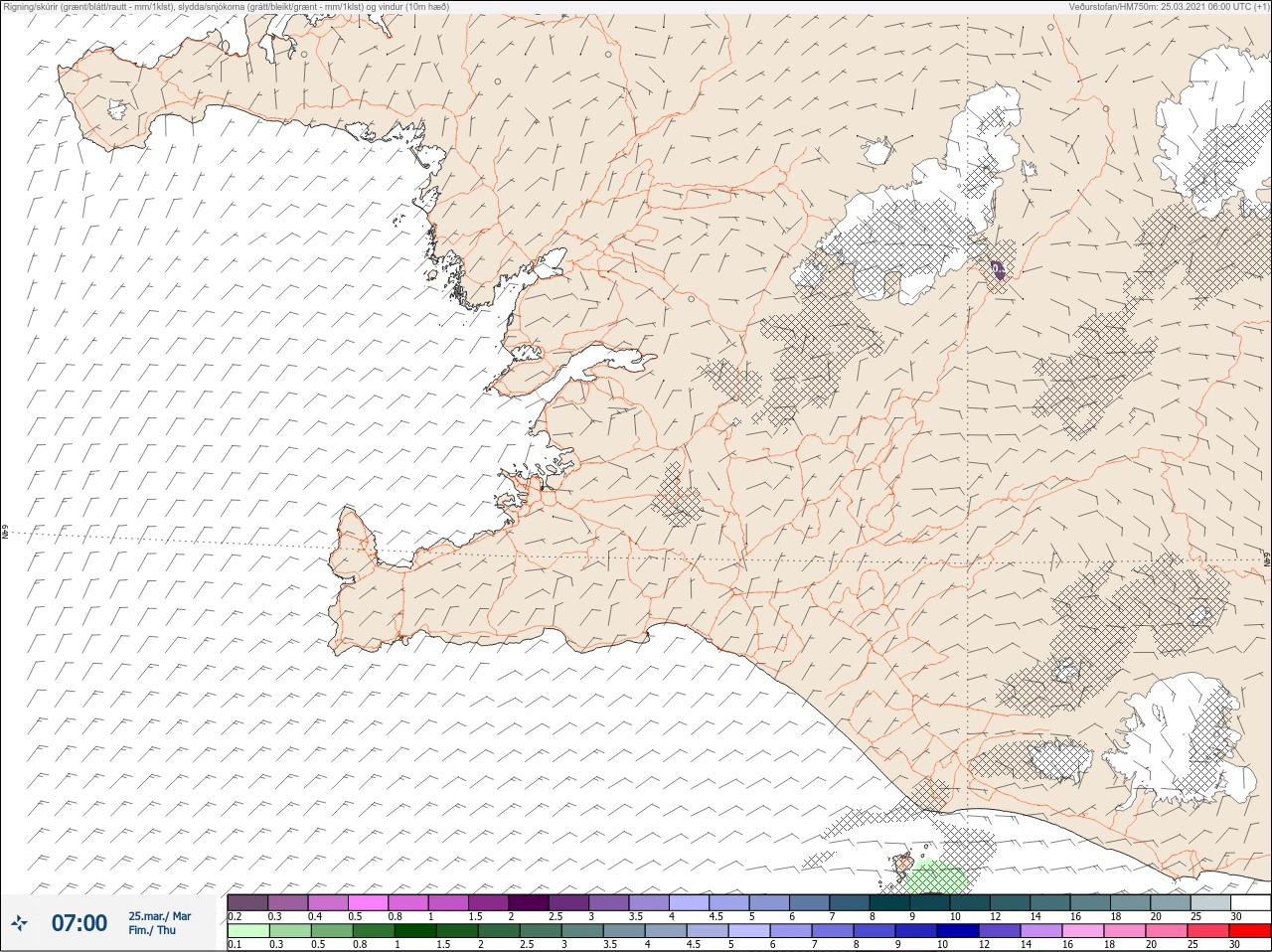
Task: Click the small purple precipitation marker on the map
Action: [998, 270]
